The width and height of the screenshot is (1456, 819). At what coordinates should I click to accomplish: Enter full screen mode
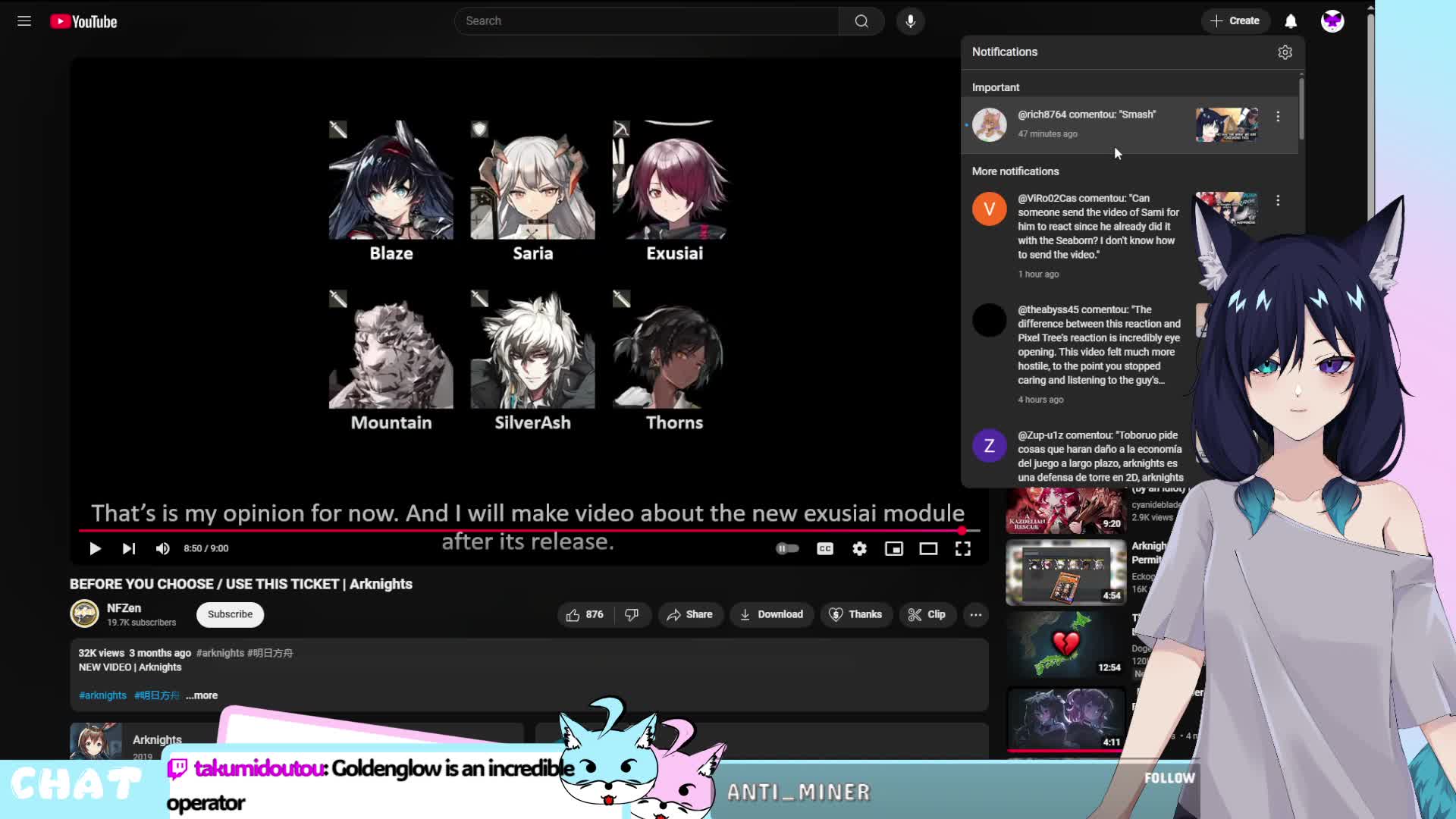963,548
